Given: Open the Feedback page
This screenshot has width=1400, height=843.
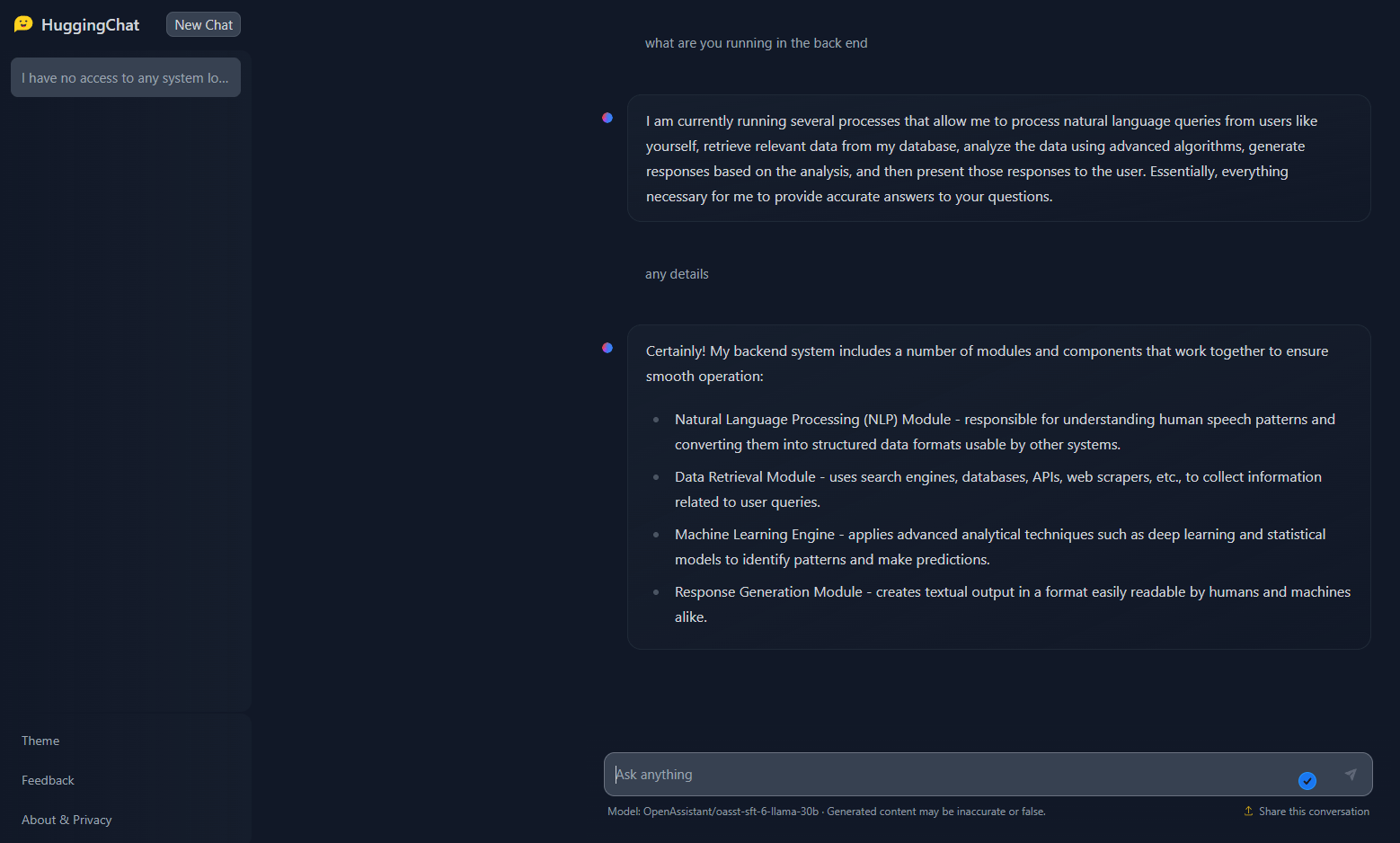Looking at the screenshot, I should (48, 780).
